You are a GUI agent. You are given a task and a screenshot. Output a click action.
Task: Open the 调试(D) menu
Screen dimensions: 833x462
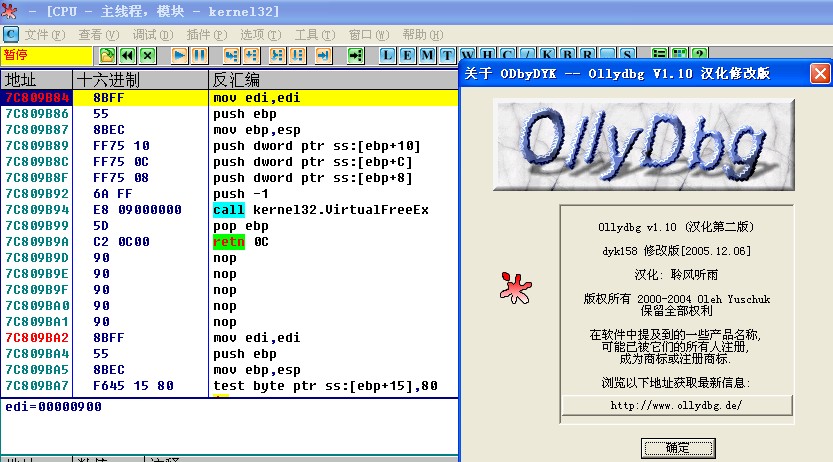[x=153, y=35]
